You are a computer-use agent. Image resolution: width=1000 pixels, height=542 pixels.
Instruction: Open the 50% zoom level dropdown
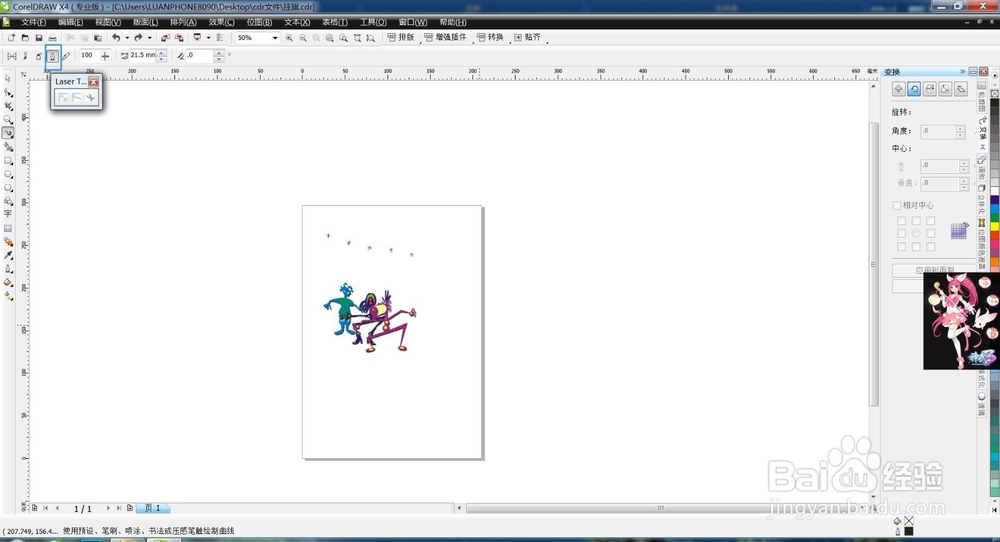tap(275, 38)
